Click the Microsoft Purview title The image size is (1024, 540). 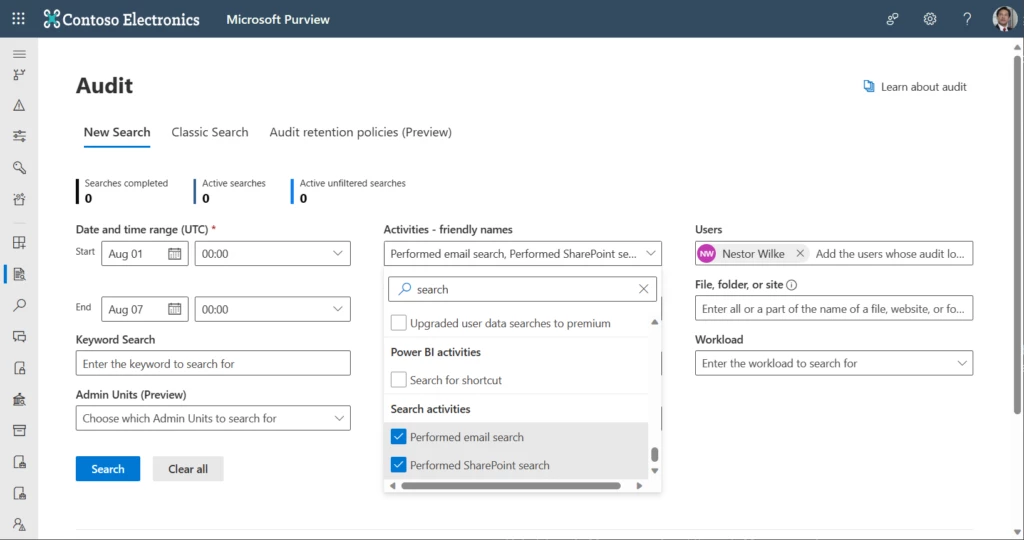point(278,20)
